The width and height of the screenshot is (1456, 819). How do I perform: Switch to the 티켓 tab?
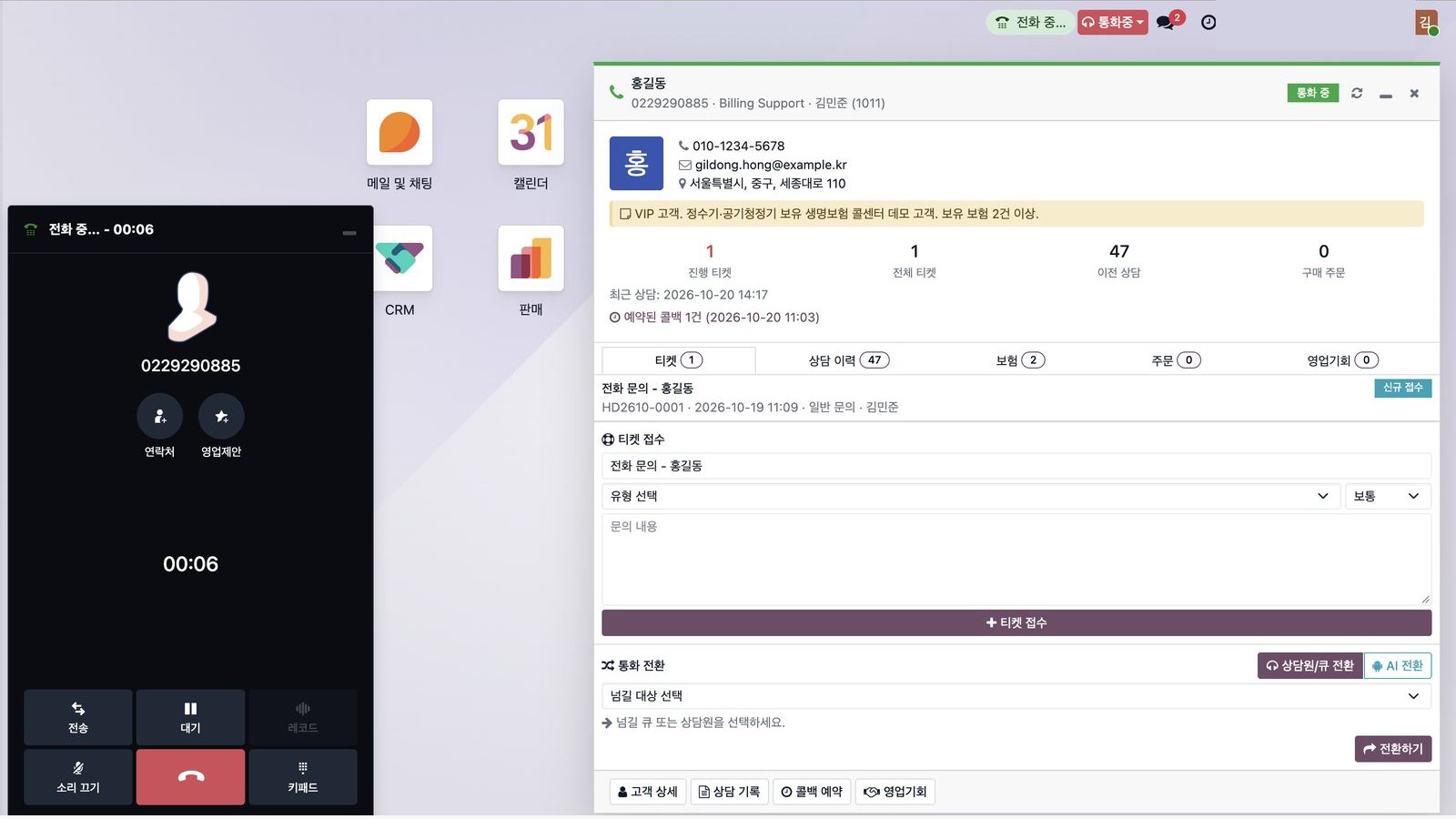[679, 360]
